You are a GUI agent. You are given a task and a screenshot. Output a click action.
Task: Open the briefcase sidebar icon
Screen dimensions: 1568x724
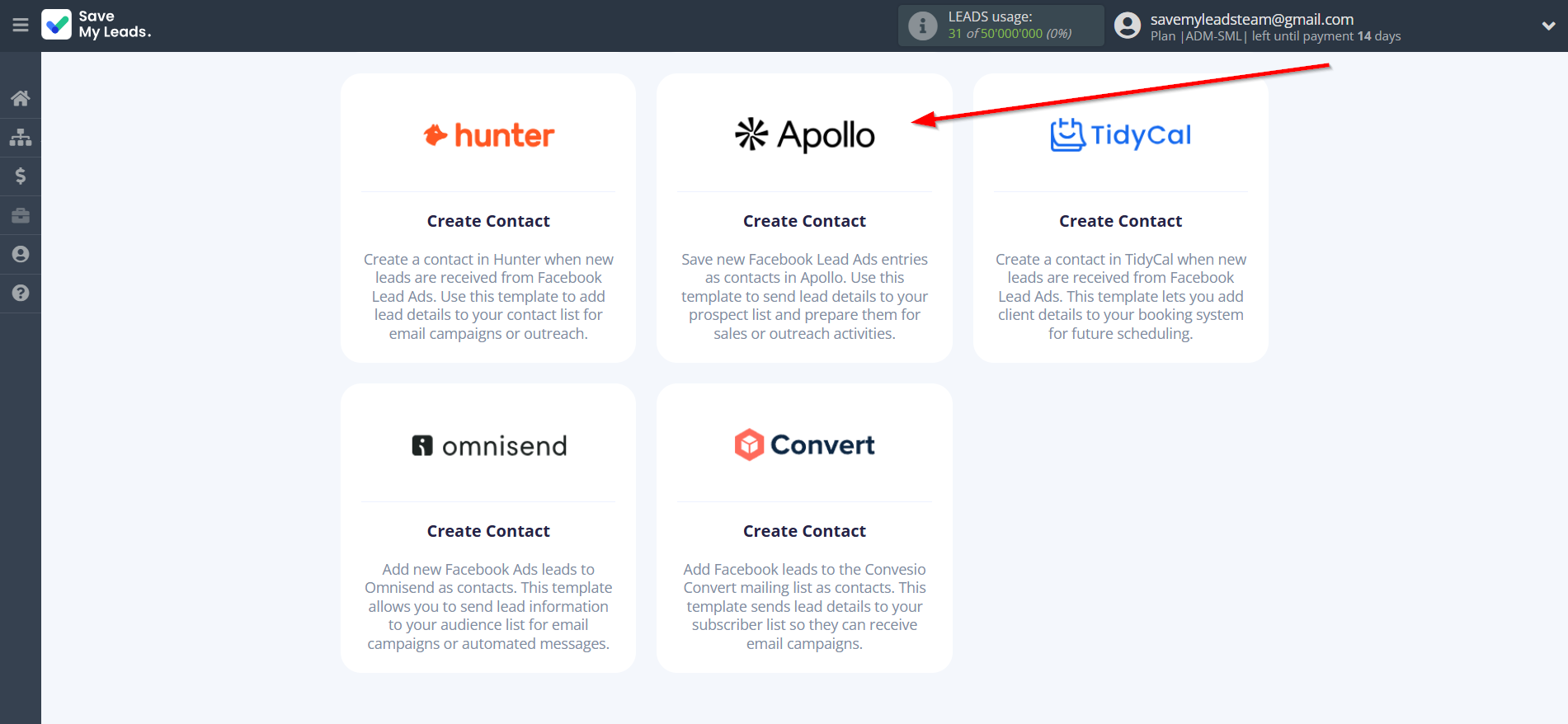21,215
